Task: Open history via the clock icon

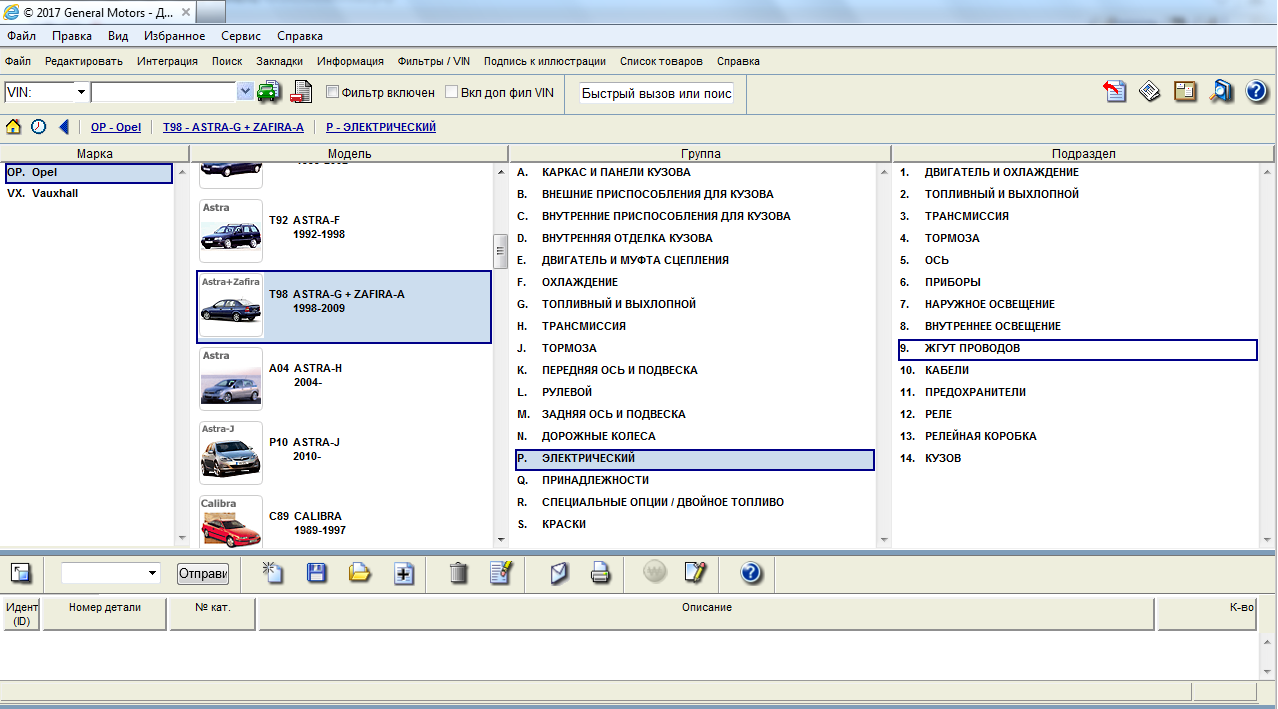Action: pyautogui.click(x=38, y=127)
